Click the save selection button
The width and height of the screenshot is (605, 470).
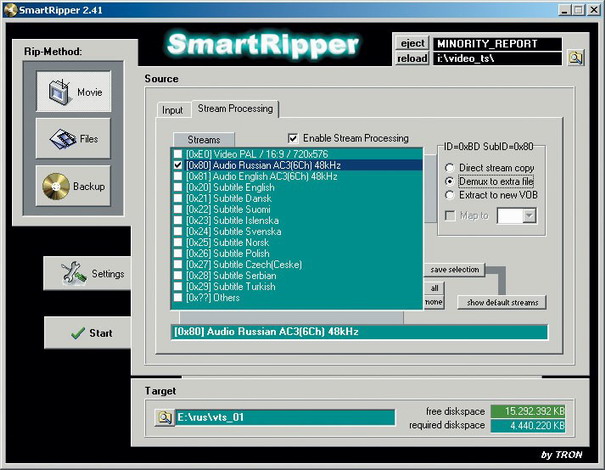456,270
